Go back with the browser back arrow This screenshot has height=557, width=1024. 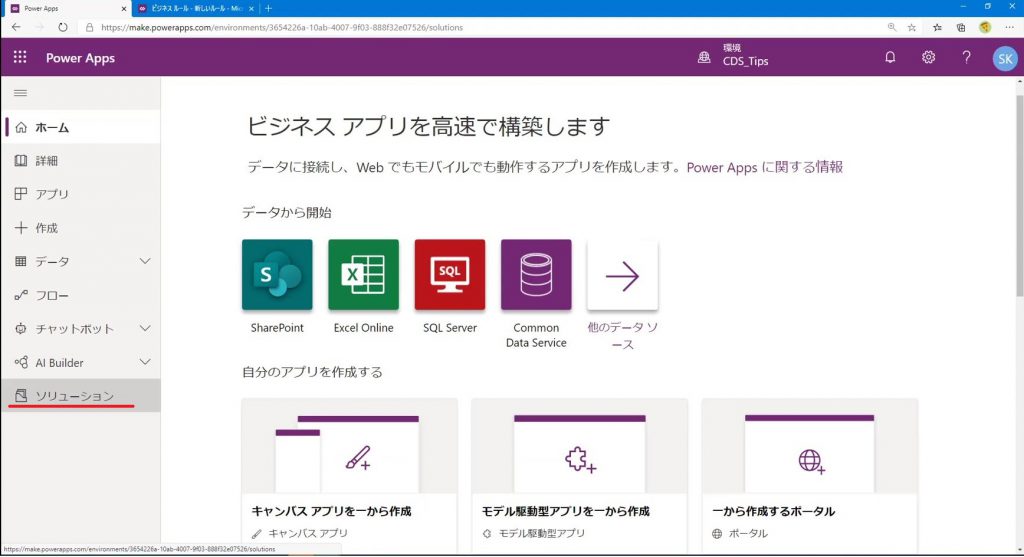click(x=16, y=27)
